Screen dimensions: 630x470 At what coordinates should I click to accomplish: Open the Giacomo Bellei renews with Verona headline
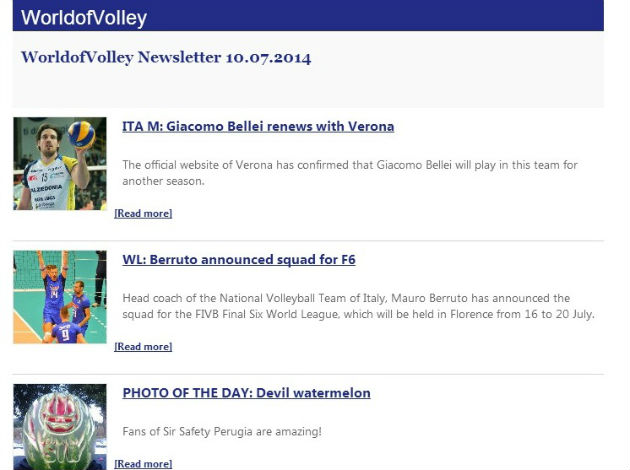(258, 127)
